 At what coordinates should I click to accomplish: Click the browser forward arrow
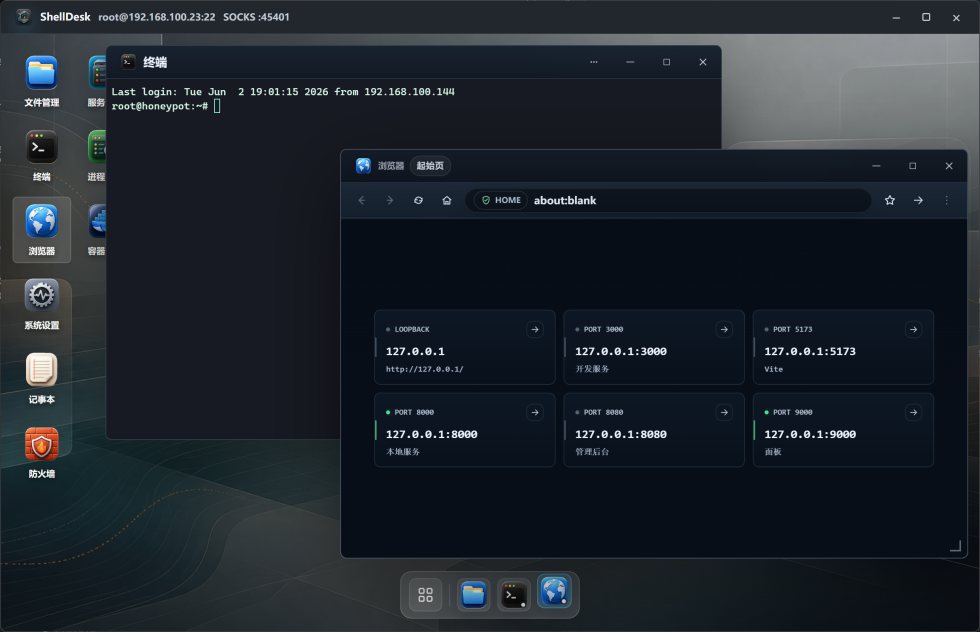pos(390,200)
